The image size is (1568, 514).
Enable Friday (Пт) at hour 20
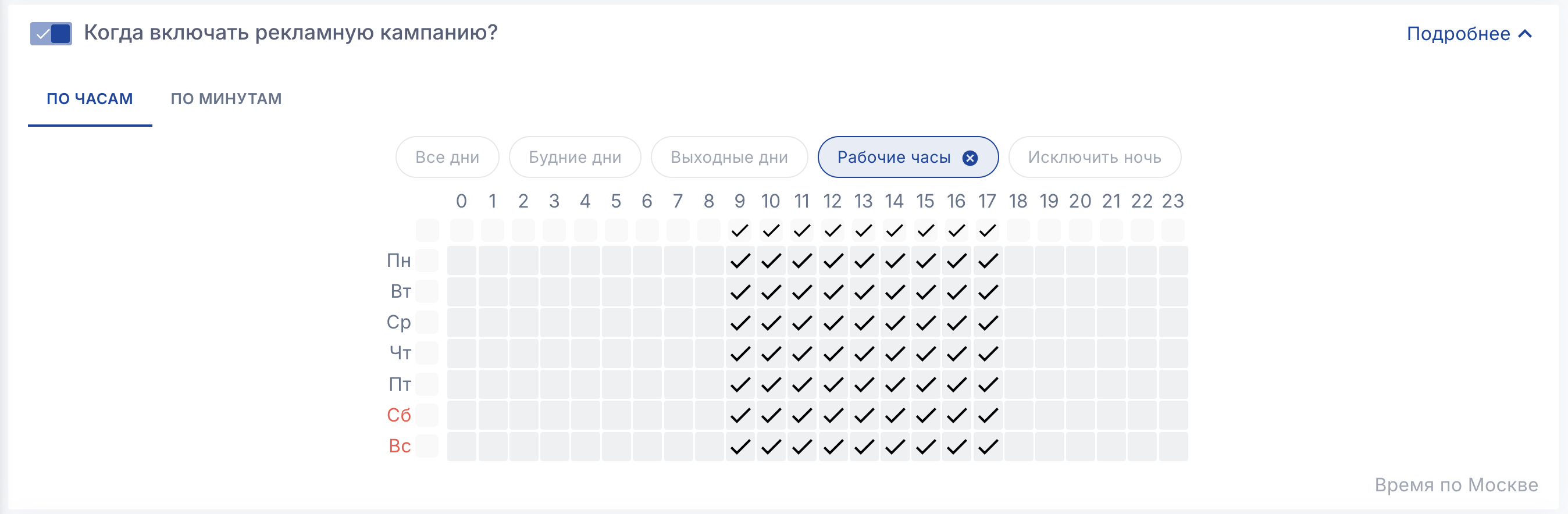[x=1081, y=385]
